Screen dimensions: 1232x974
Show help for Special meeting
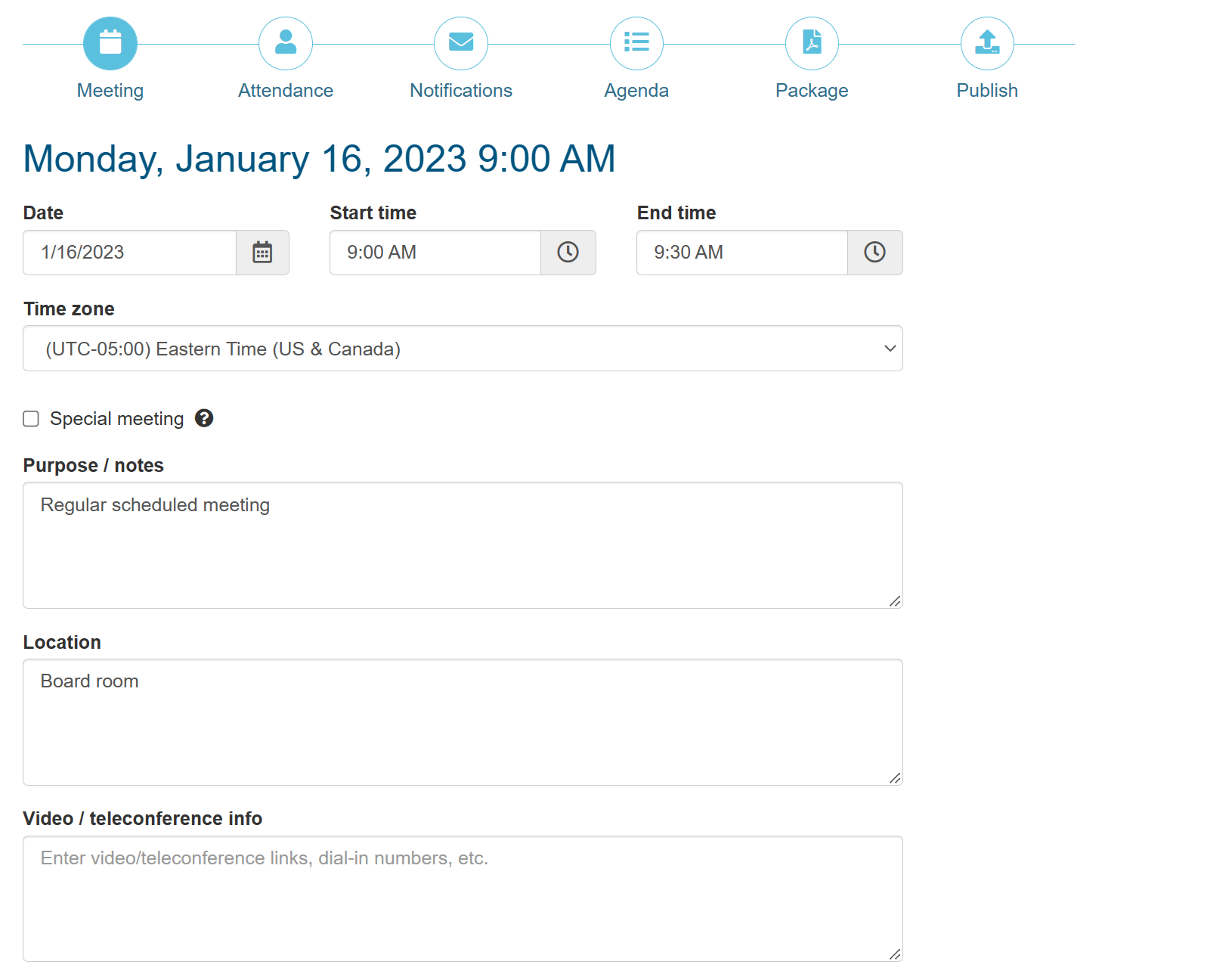pyautogui.click(x=204, y=418)
